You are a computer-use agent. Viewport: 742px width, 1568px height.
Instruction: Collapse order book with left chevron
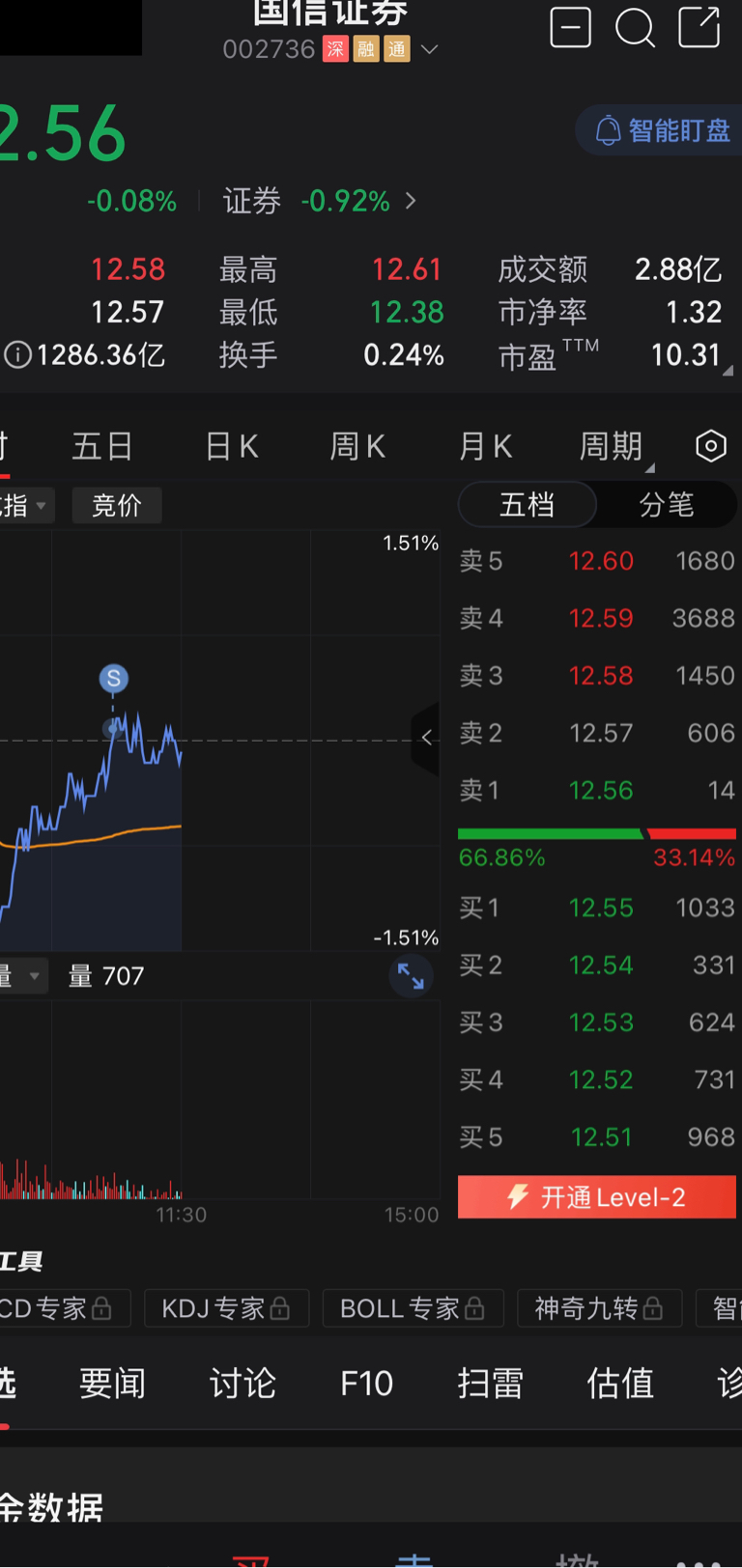426,738
